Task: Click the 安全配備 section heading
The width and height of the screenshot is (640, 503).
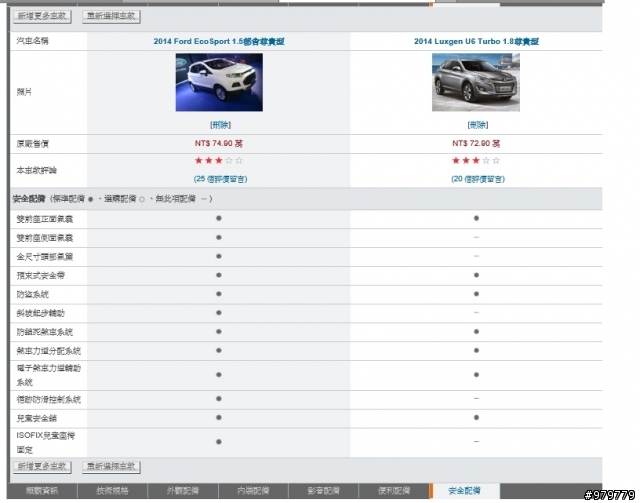Action: click(29, 199)
